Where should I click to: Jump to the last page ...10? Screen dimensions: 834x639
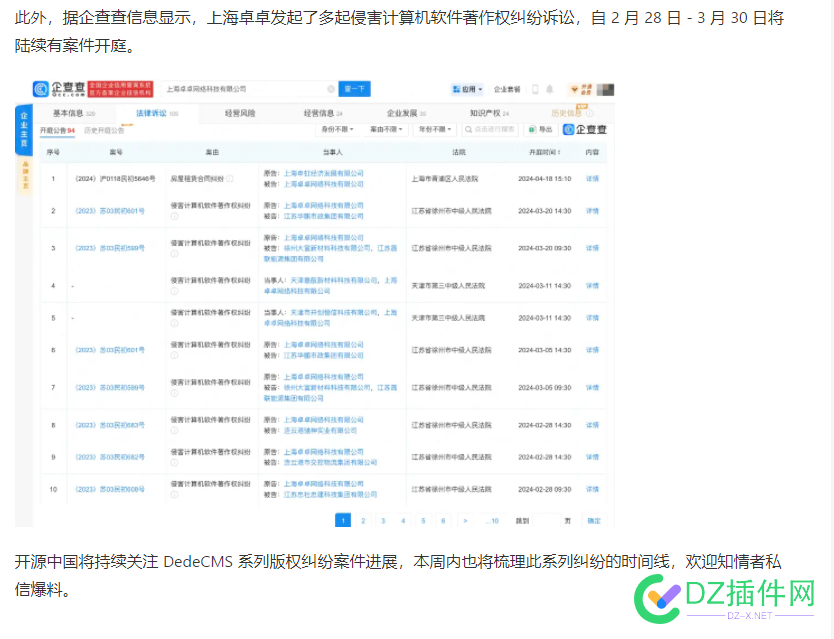coord(493,520)
